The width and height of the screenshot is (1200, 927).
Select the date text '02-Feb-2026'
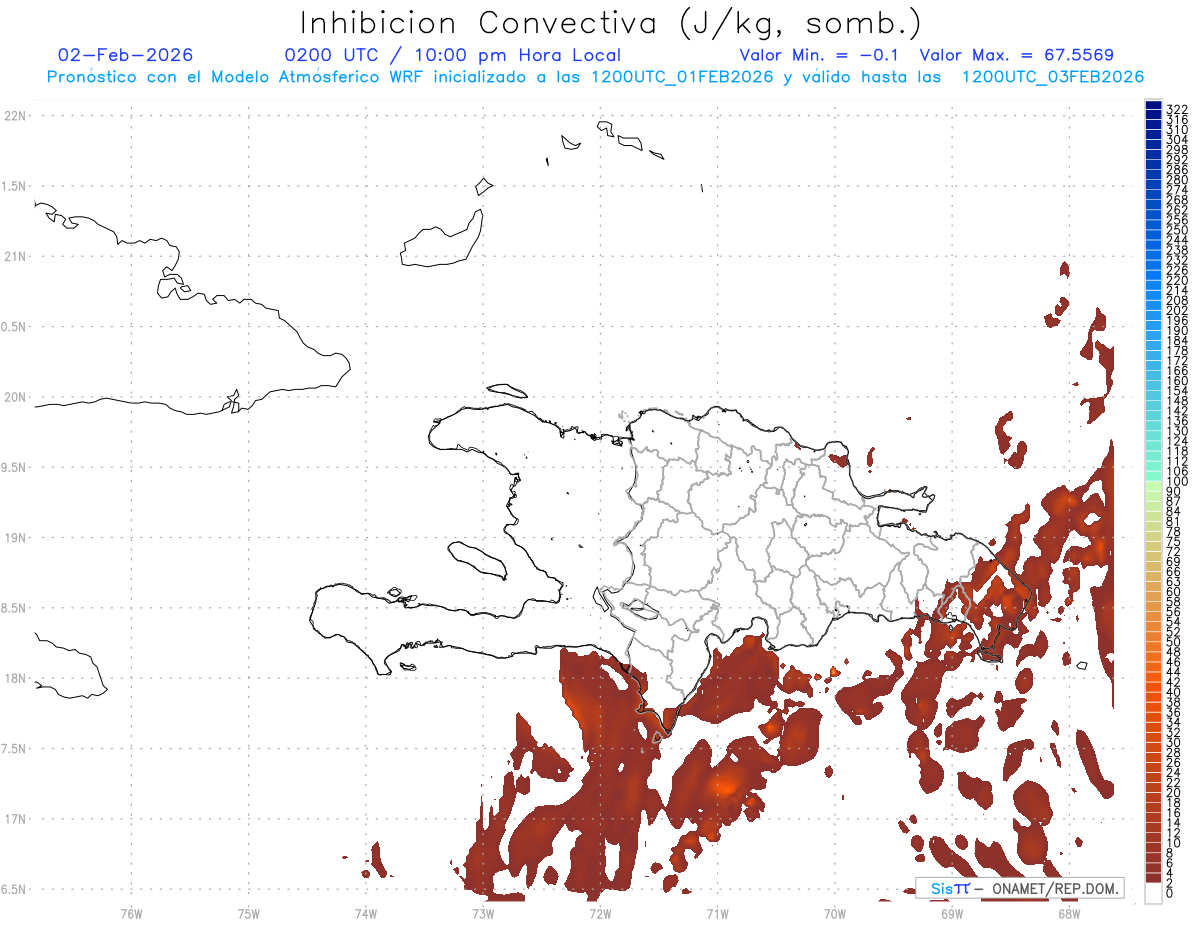click(126, 55)
